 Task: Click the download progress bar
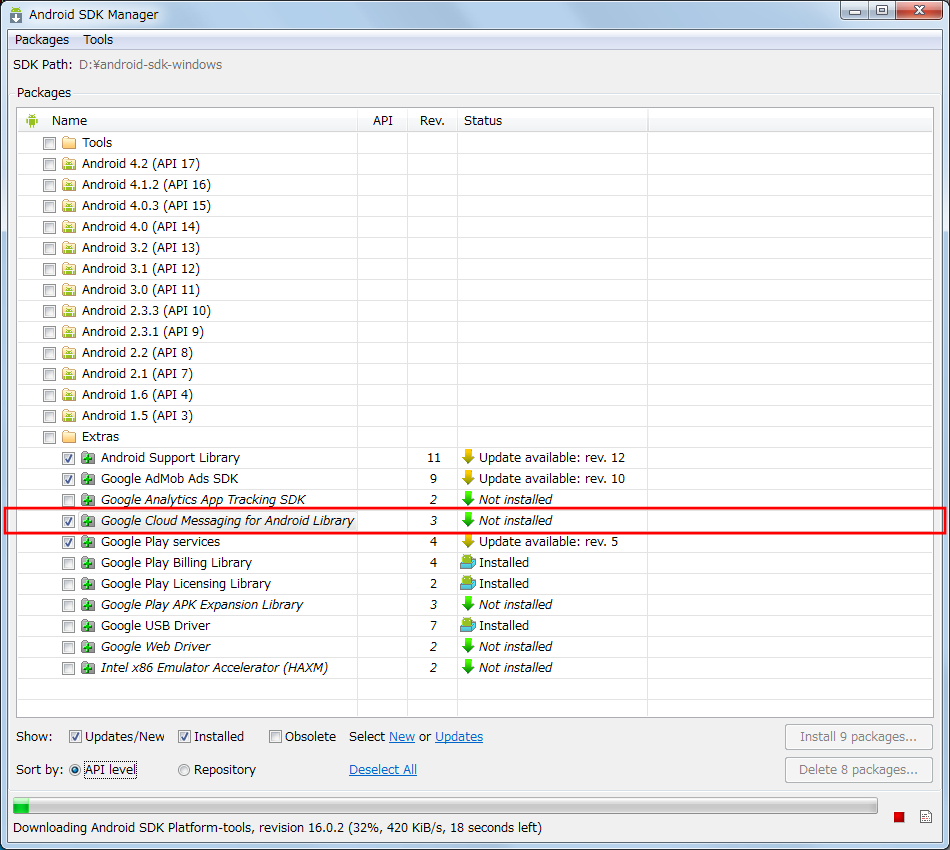445,806
